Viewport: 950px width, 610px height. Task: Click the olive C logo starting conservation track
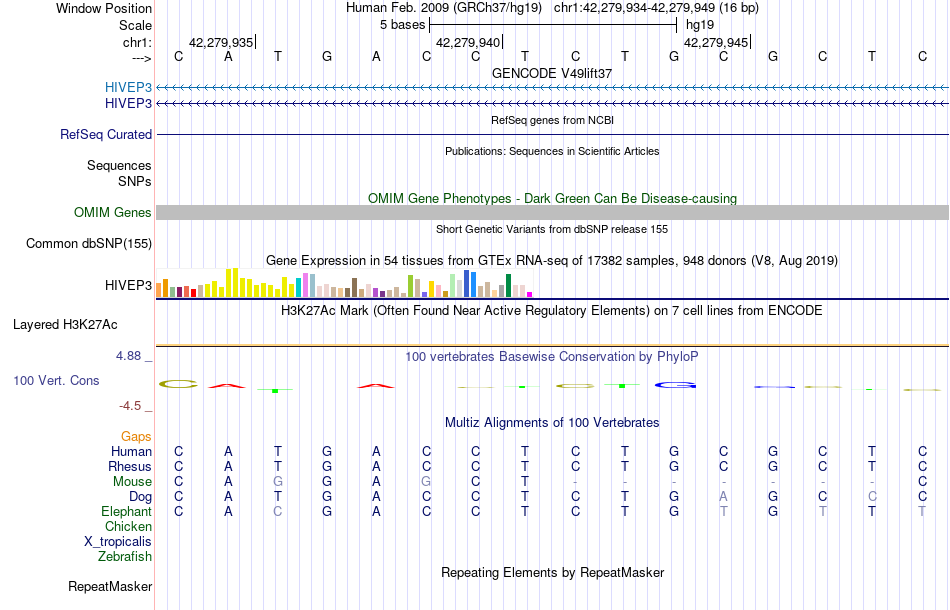(x=178, y=384)
